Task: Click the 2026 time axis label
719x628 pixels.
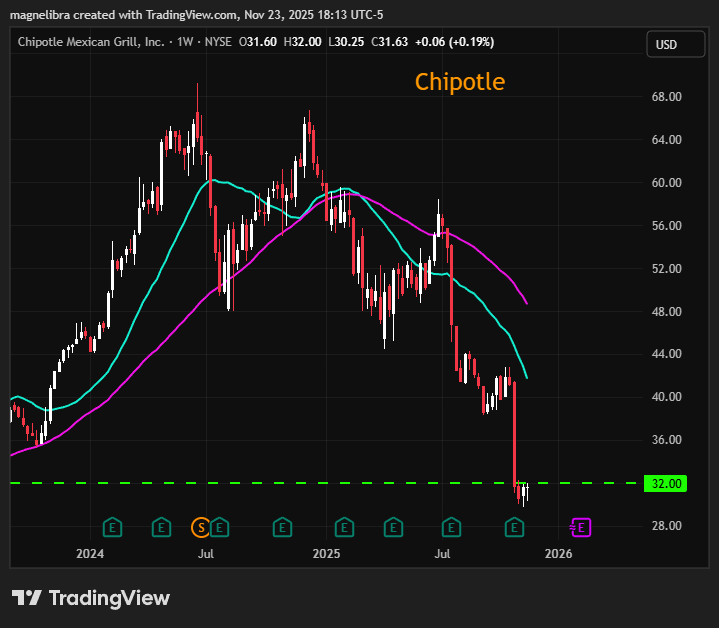Action: coord(558,554)
